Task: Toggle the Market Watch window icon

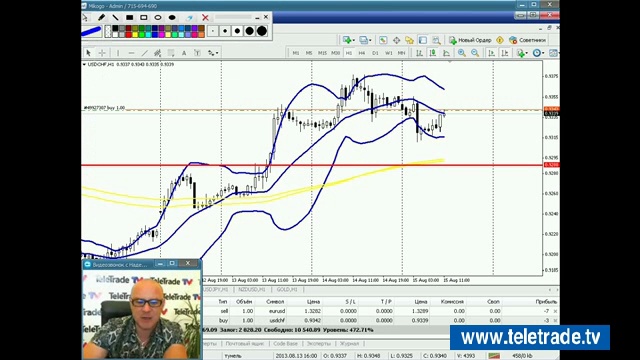Action: (x=383, y=40)
